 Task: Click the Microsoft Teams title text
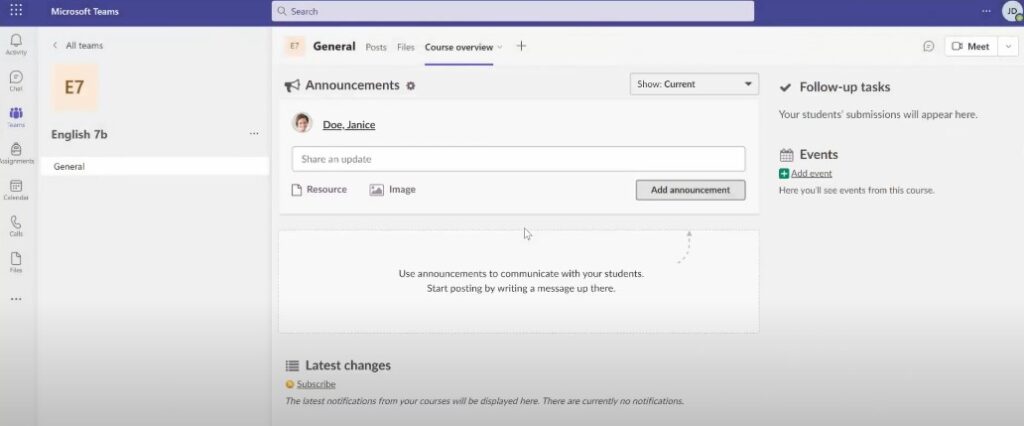click(x=85, y=11)
